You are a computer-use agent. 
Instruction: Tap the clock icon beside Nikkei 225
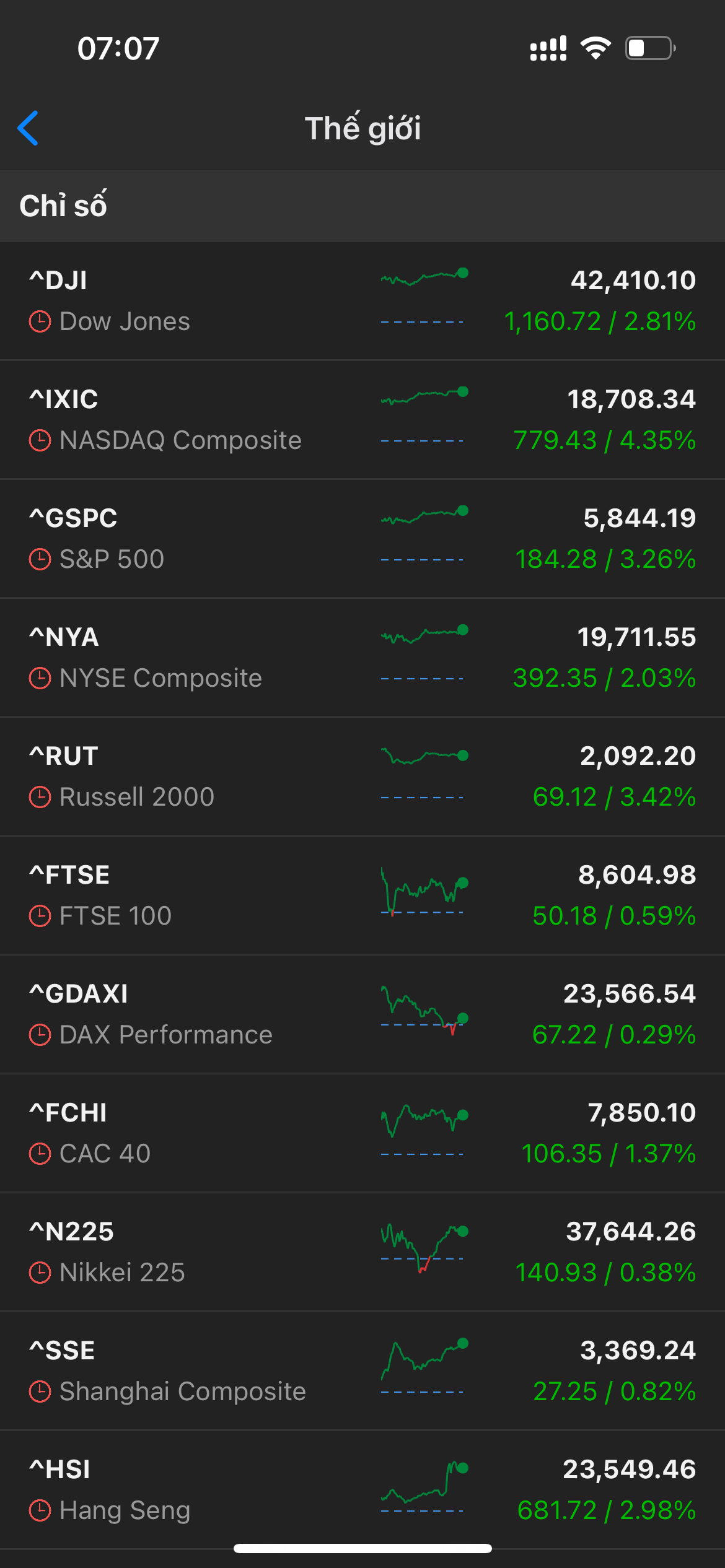pyautogui.click(x=40, y=1273)
